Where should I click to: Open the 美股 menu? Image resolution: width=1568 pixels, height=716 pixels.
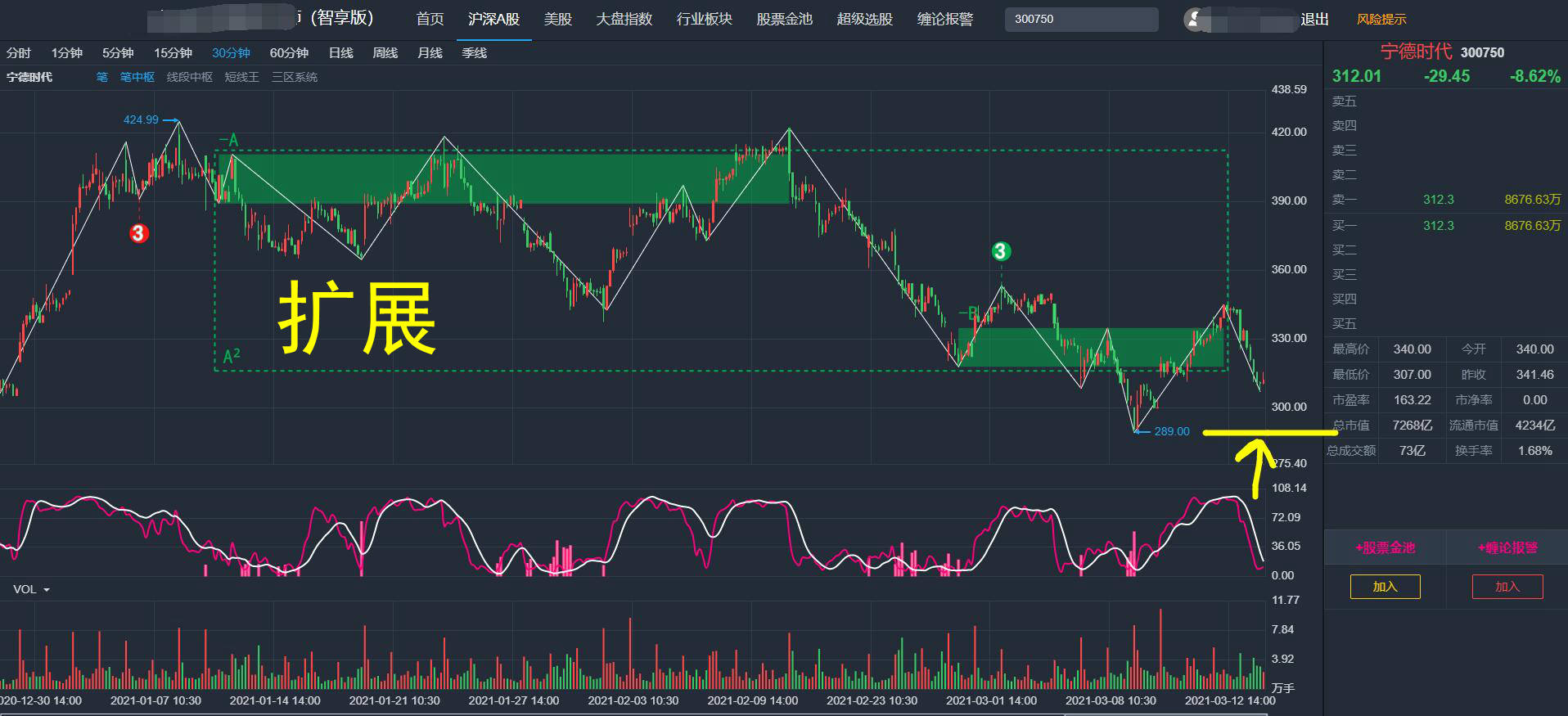click(x=558, y=19)
